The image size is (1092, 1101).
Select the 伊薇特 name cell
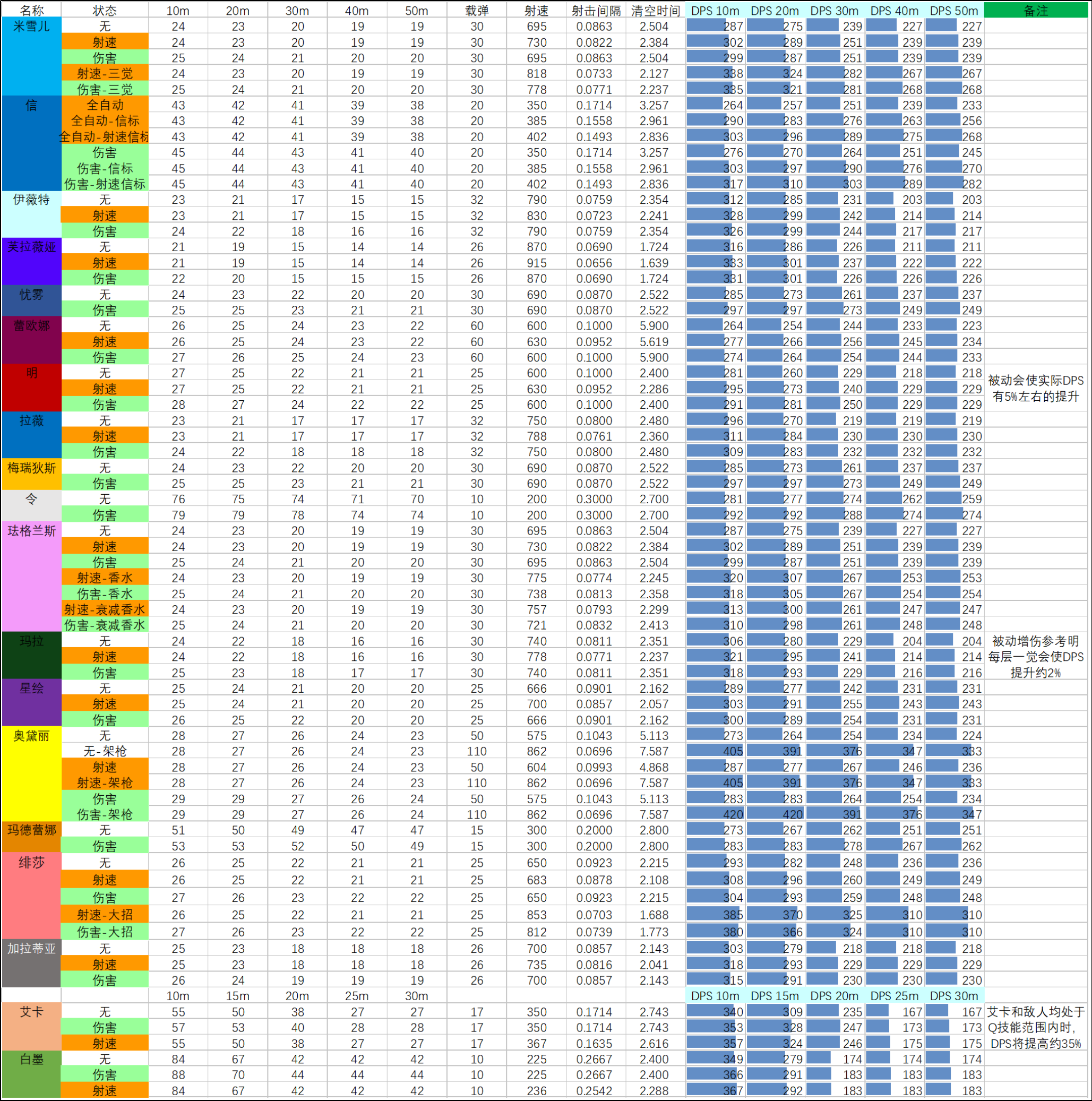click(x=31, y=214)
